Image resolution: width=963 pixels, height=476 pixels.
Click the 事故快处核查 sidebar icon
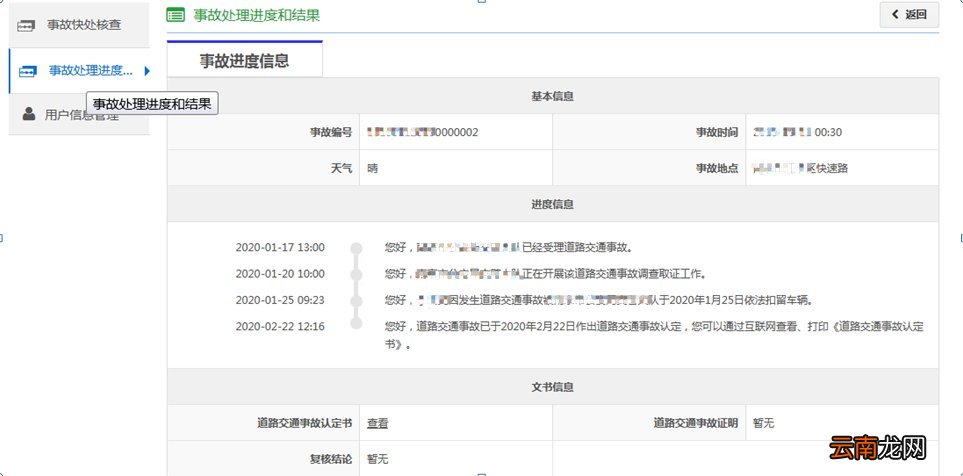(26, 26)
